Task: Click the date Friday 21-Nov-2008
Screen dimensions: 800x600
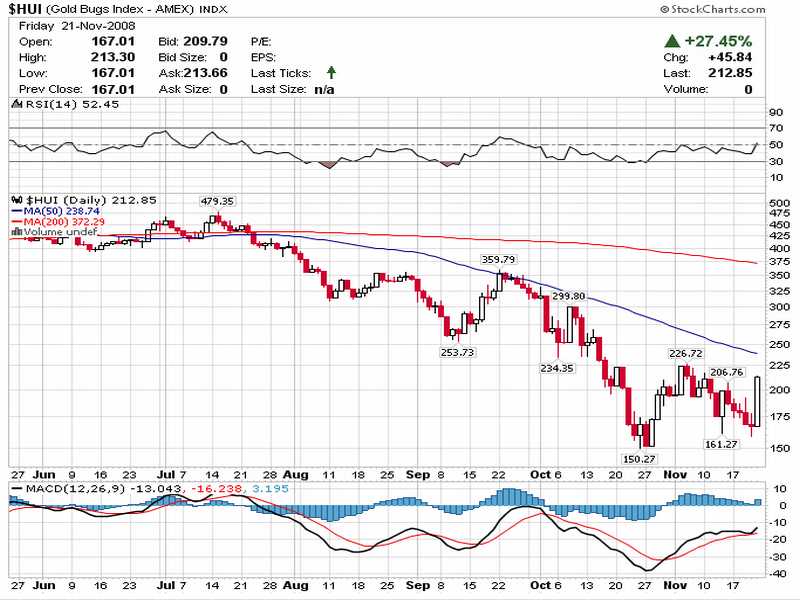Action: click(x=77, y=26)
